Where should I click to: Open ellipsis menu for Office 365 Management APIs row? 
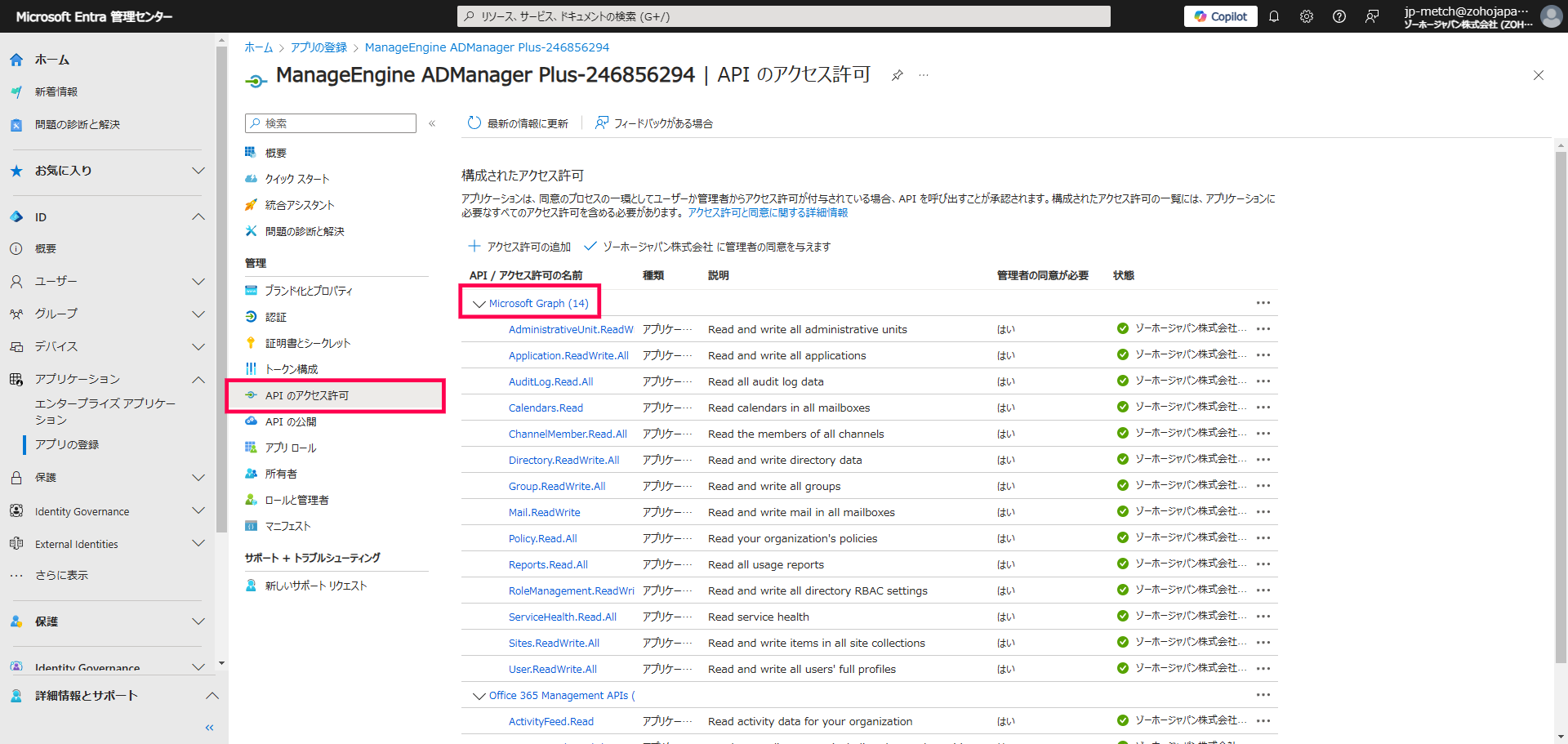point(1263,695)
